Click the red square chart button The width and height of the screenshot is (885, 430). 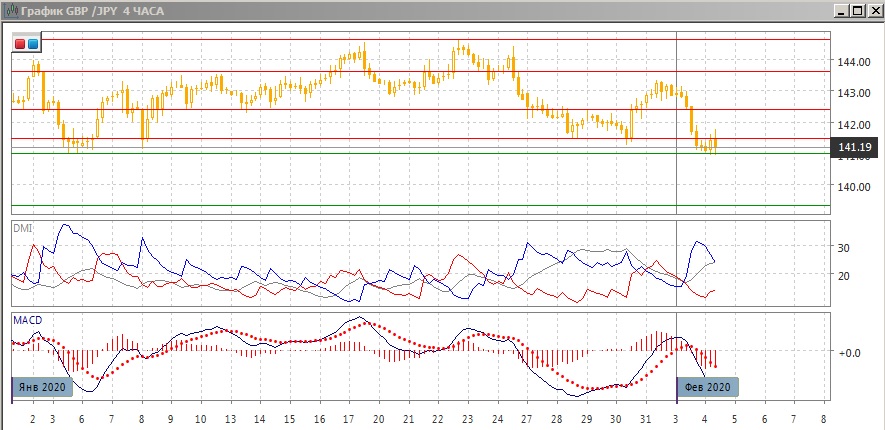[21, 44]
